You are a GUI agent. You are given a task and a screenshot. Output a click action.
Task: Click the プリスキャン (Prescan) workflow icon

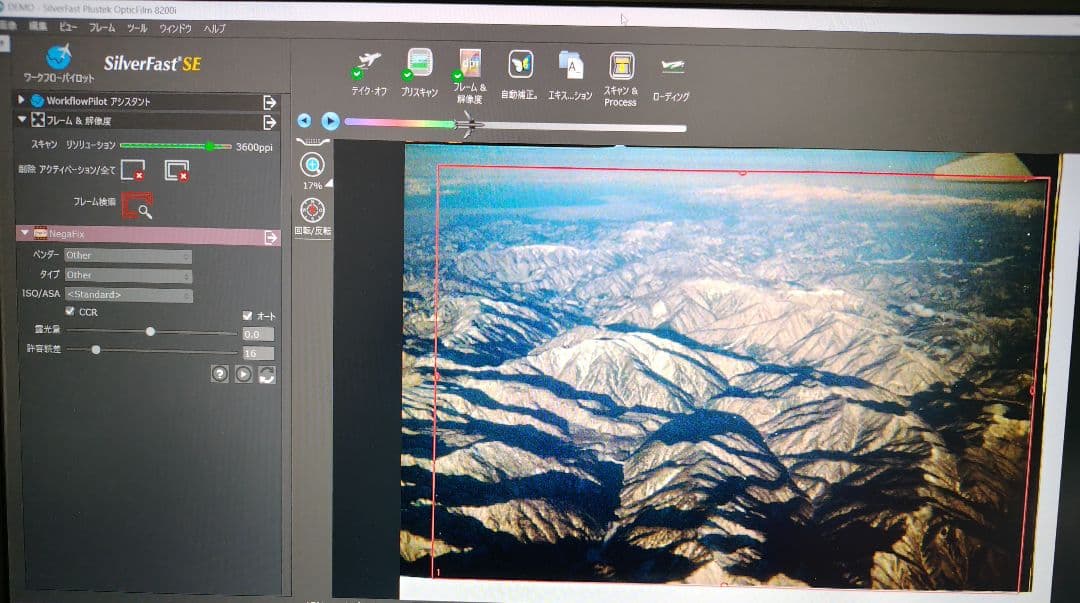420,65
